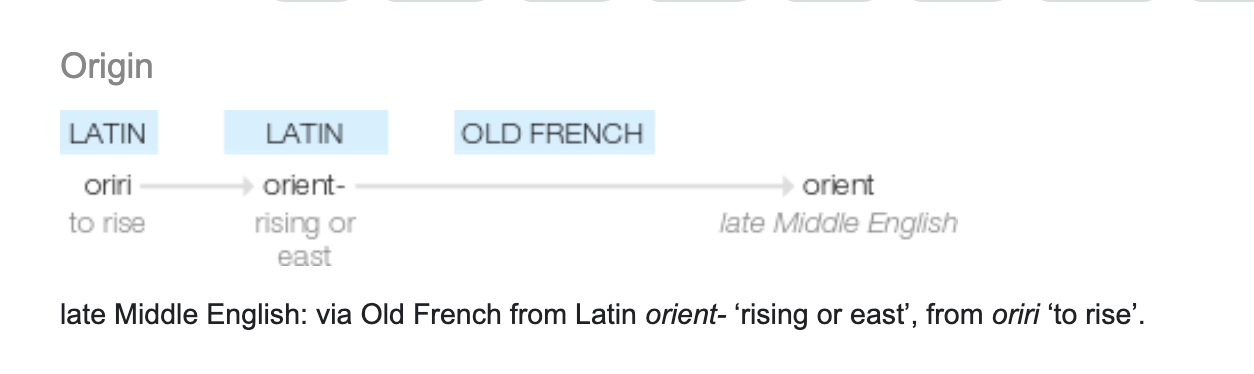Click the OLD FRENCH language label
The width and height of the screenshot is (1254, 374).
coord(553,133)
